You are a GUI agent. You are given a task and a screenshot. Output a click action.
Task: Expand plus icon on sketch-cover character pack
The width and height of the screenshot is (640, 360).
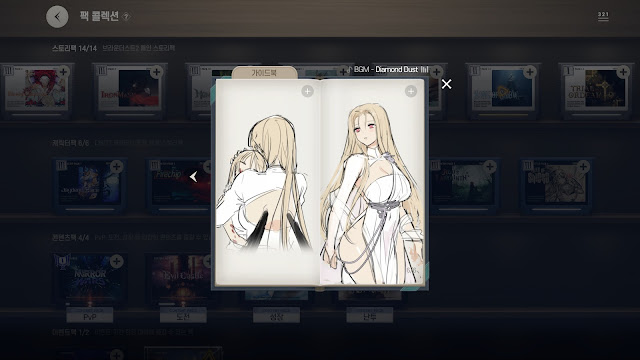point(583,166)
